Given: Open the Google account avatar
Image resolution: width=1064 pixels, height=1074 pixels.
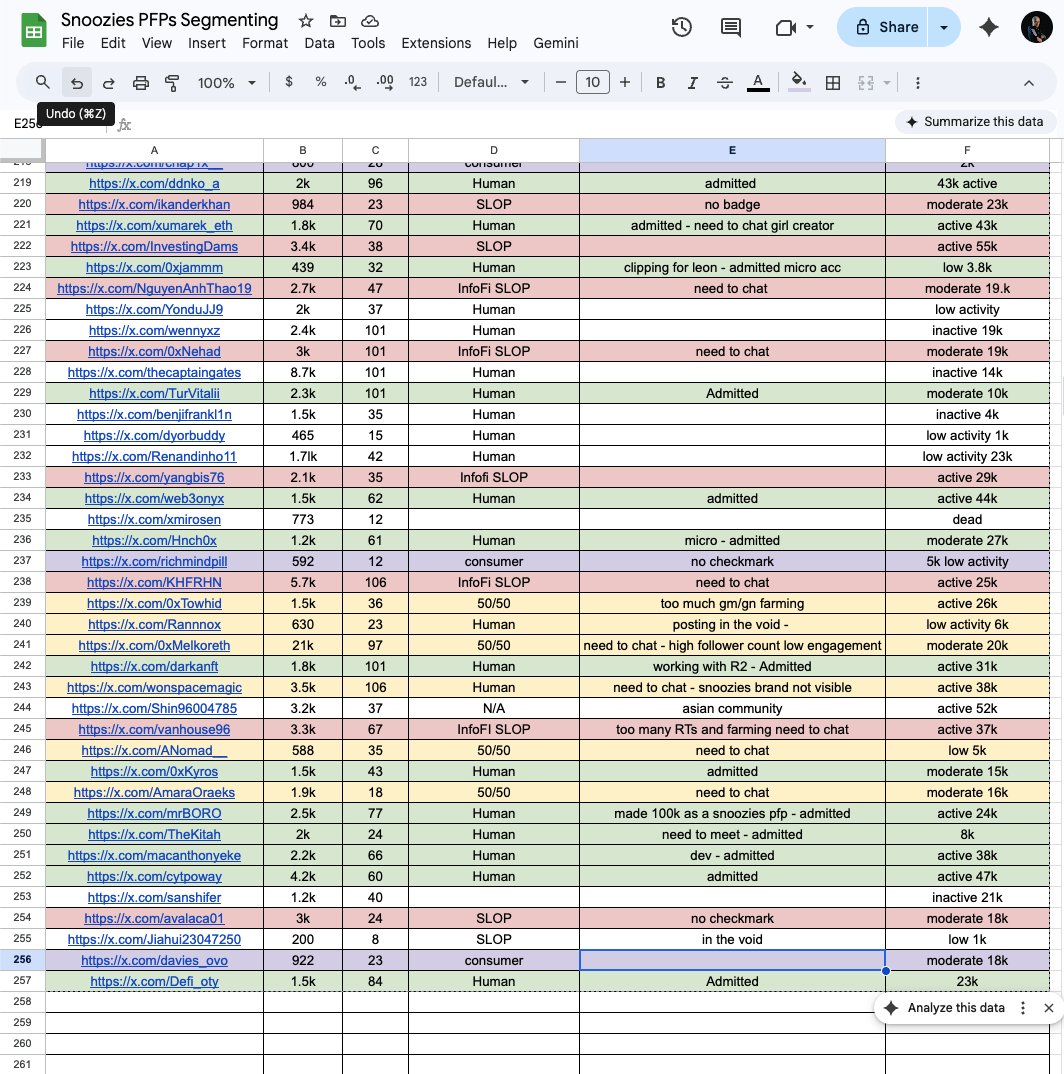Looking at the screenshot, I should [x=1037, y=27].
